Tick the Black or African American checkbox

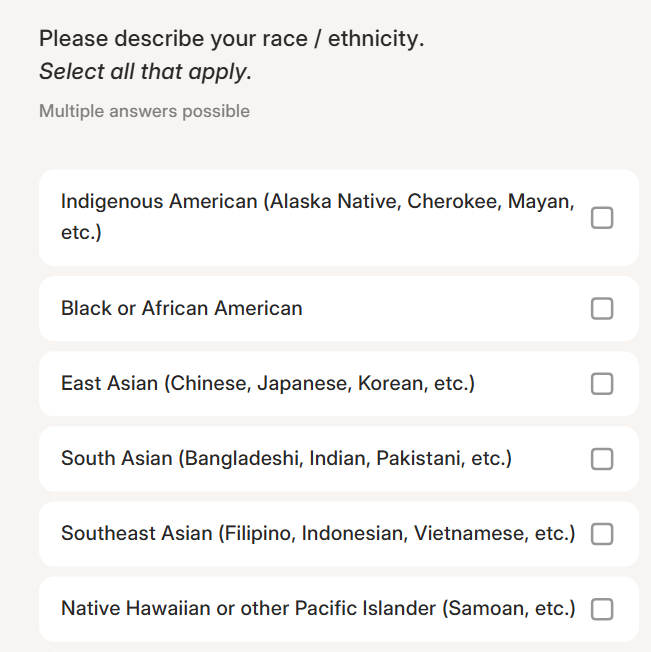click(x=602, y=309)
